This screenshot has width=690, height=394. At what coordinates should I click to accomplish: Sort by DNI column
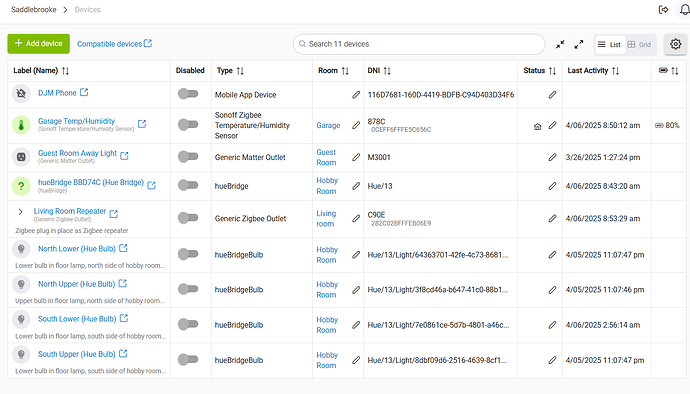[387, 71]
